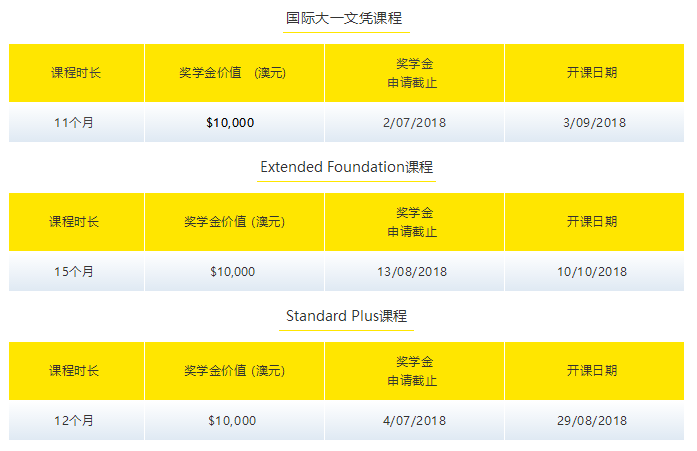The image size is (697, 451).
Task: Select the 15个月 duration cell
Action: pyautogui.click(x=74, y=272)
